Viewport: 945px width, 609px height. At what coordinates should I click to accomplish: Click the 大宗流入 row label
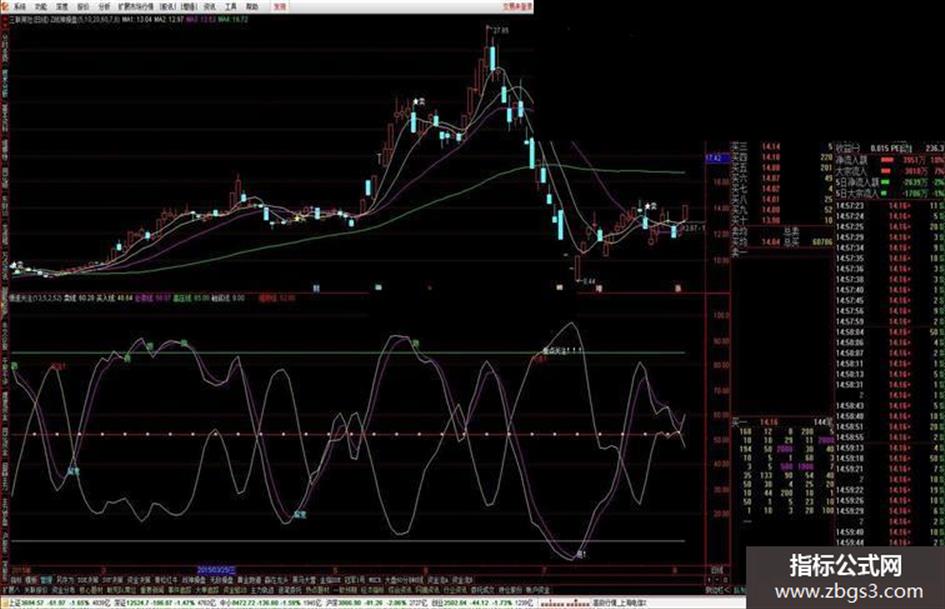tap(850, 171)
